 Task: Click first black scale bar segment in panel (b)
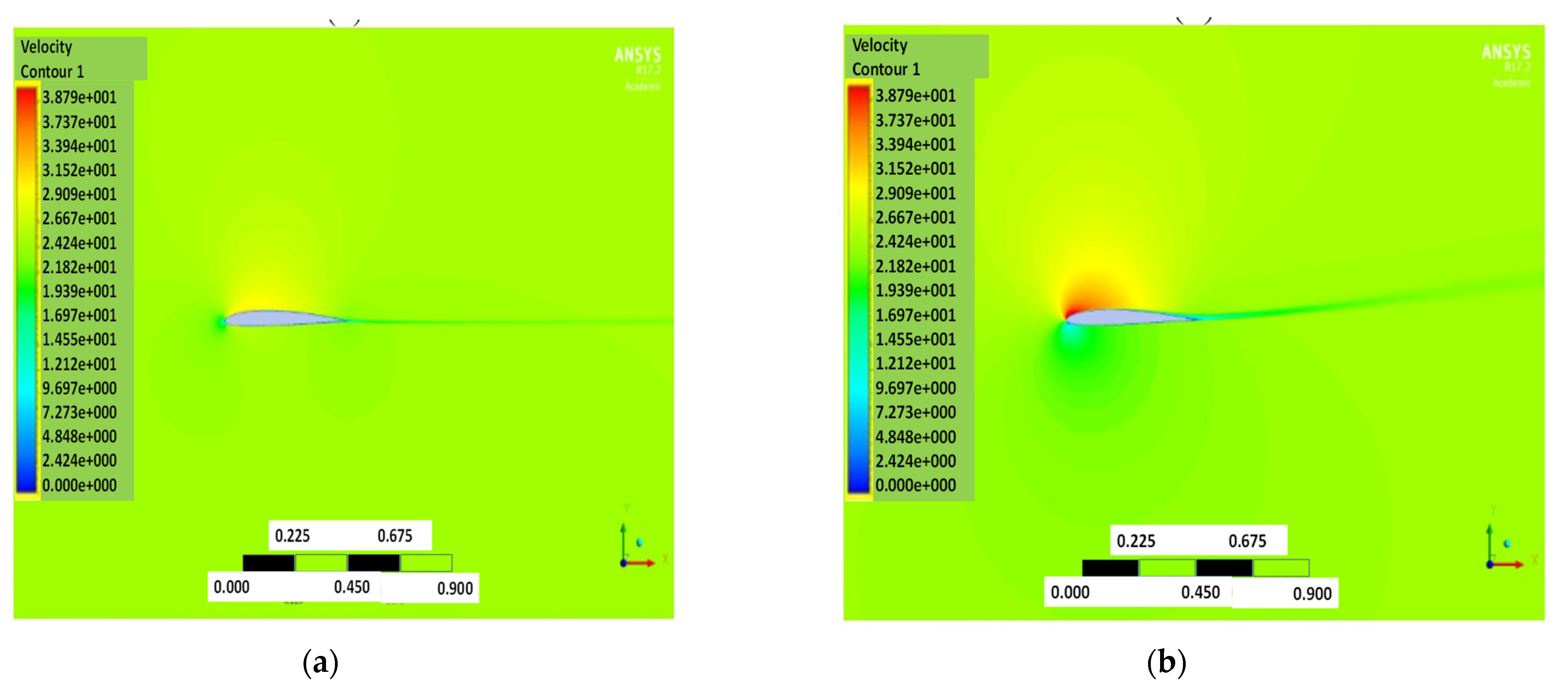pyautogui.click(x=1110, y=568)
